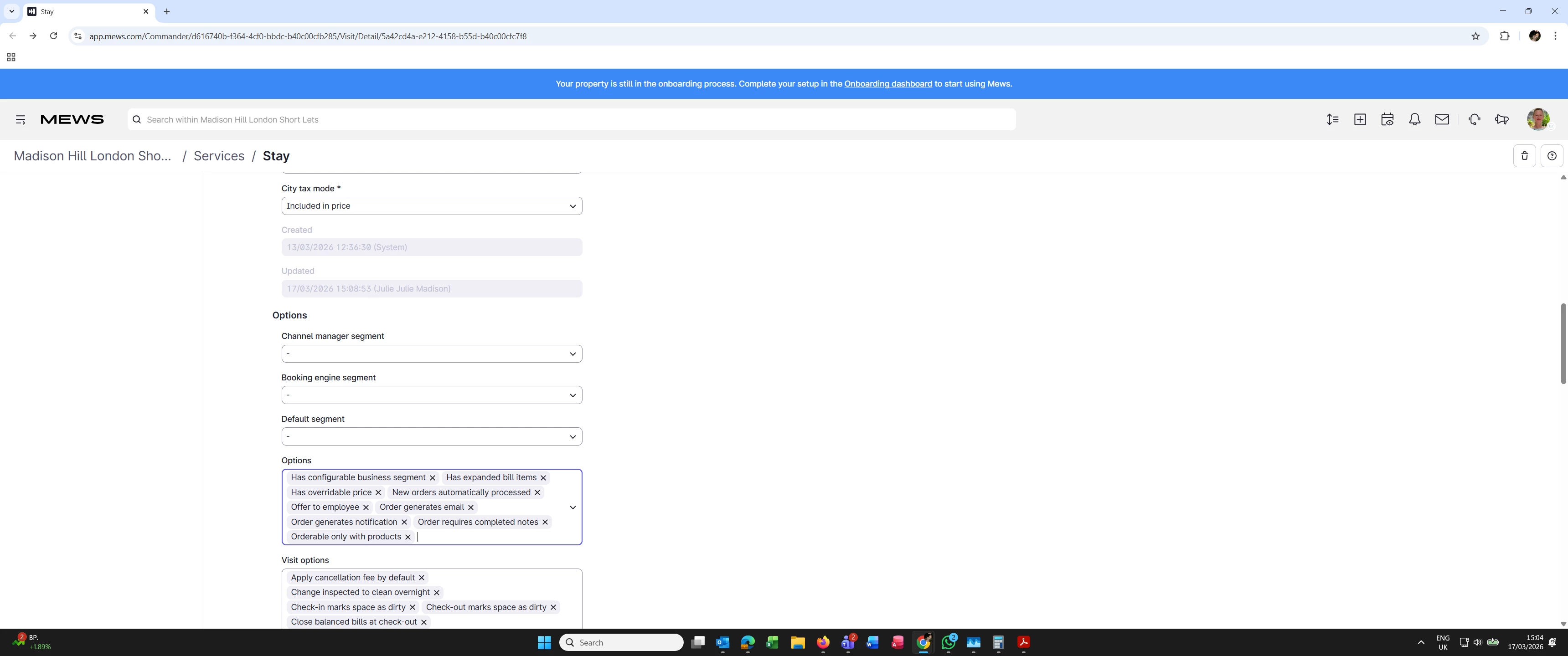Expand the City tax mode dropdown
The image size is (1568, 656).
(x=432, y=206)
